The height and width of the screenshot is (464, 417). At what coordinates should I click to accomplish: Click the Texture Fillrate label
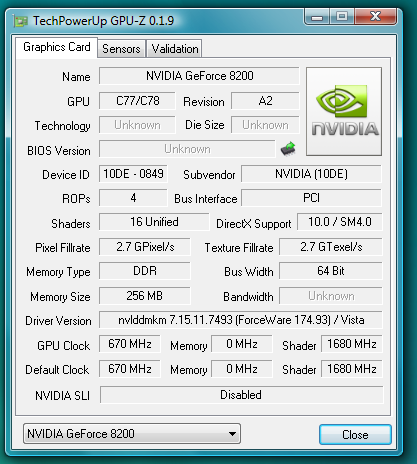coord(239,248)
